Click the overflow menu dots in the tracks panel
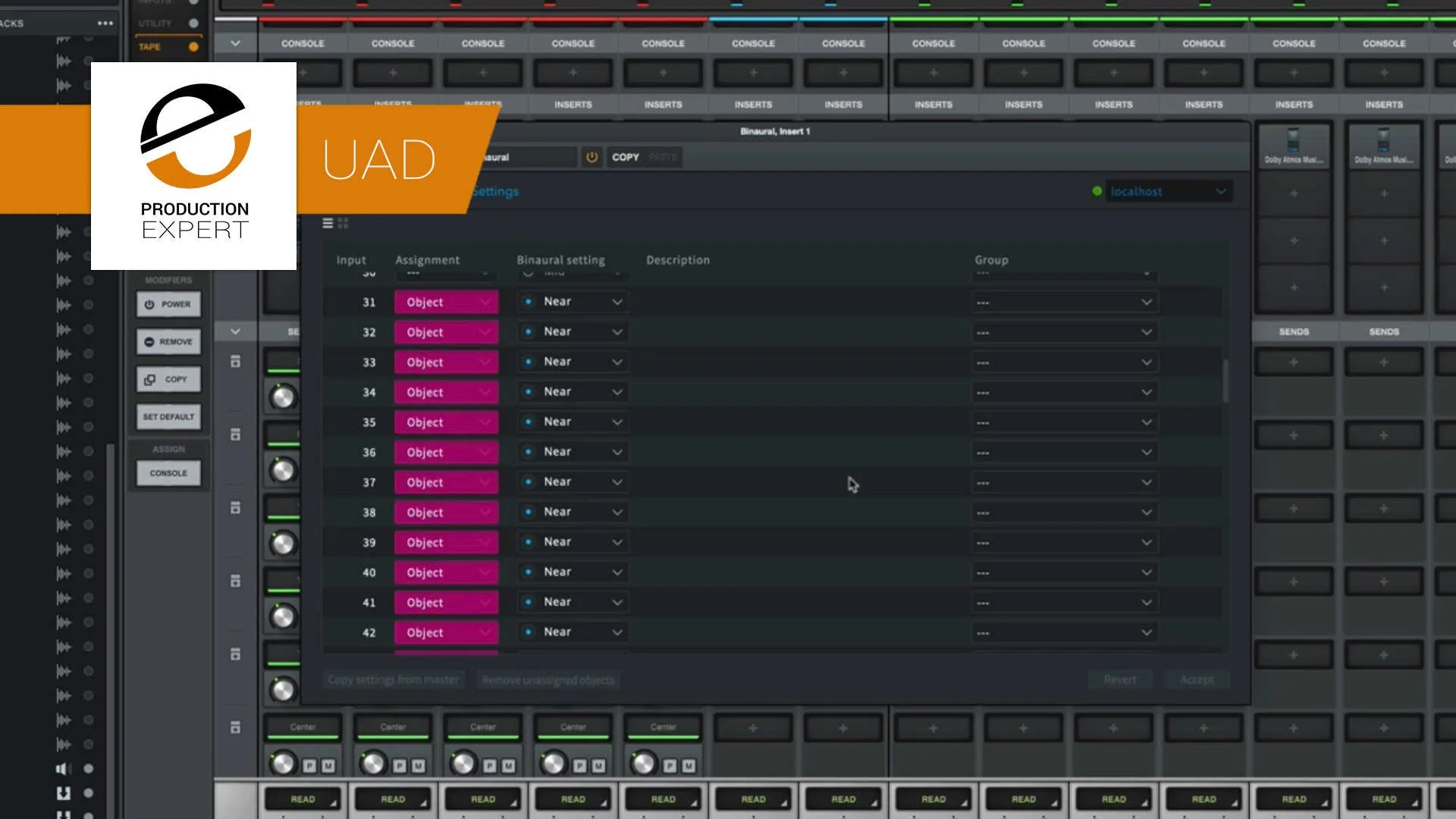1456x819 pixels. click(105, 24)
